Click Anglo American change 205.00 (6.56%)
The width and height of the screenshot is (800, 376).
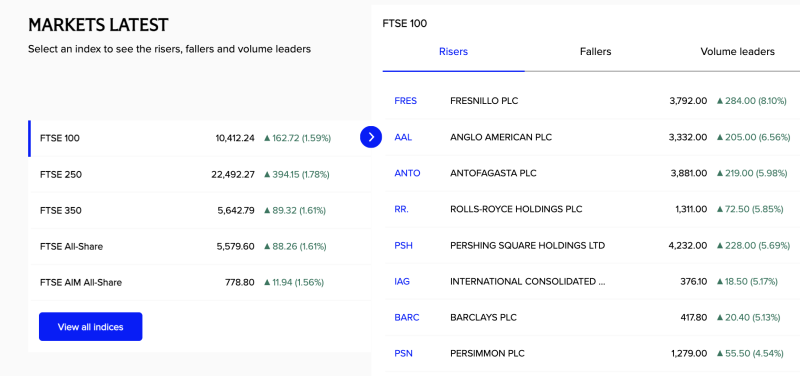(x=754, y=137)
